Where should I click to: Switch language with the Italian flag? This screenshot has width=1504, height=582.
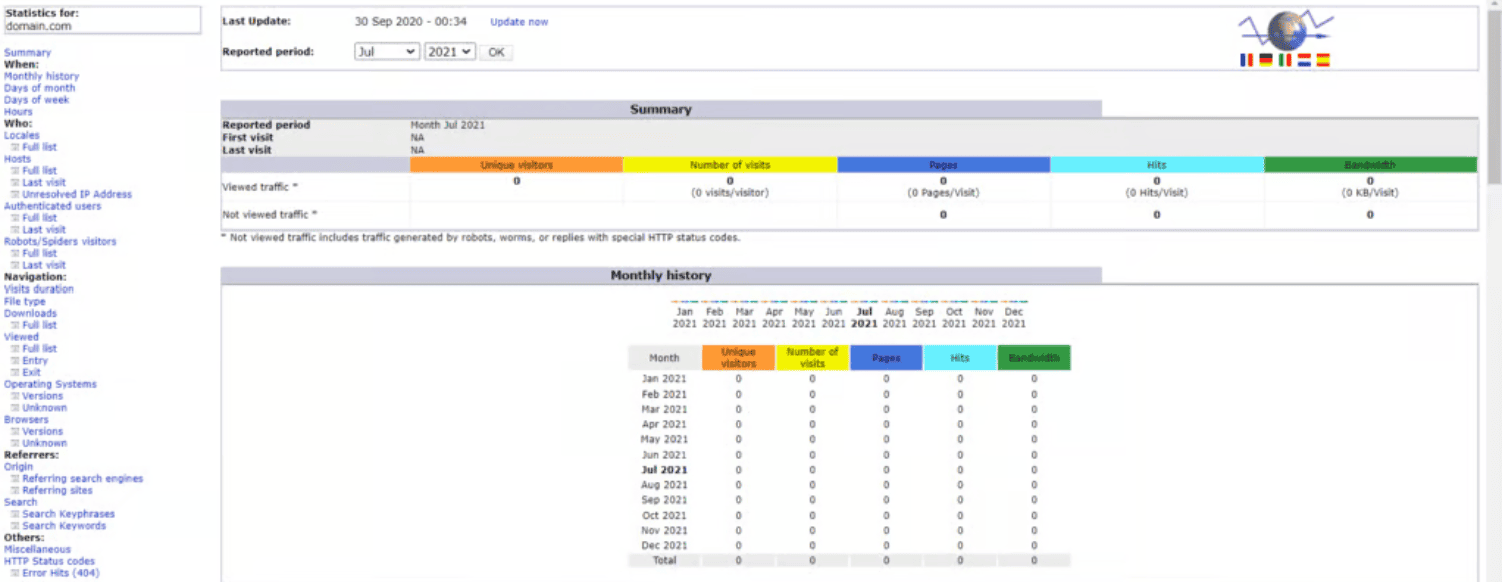(x=1284, y=61)
